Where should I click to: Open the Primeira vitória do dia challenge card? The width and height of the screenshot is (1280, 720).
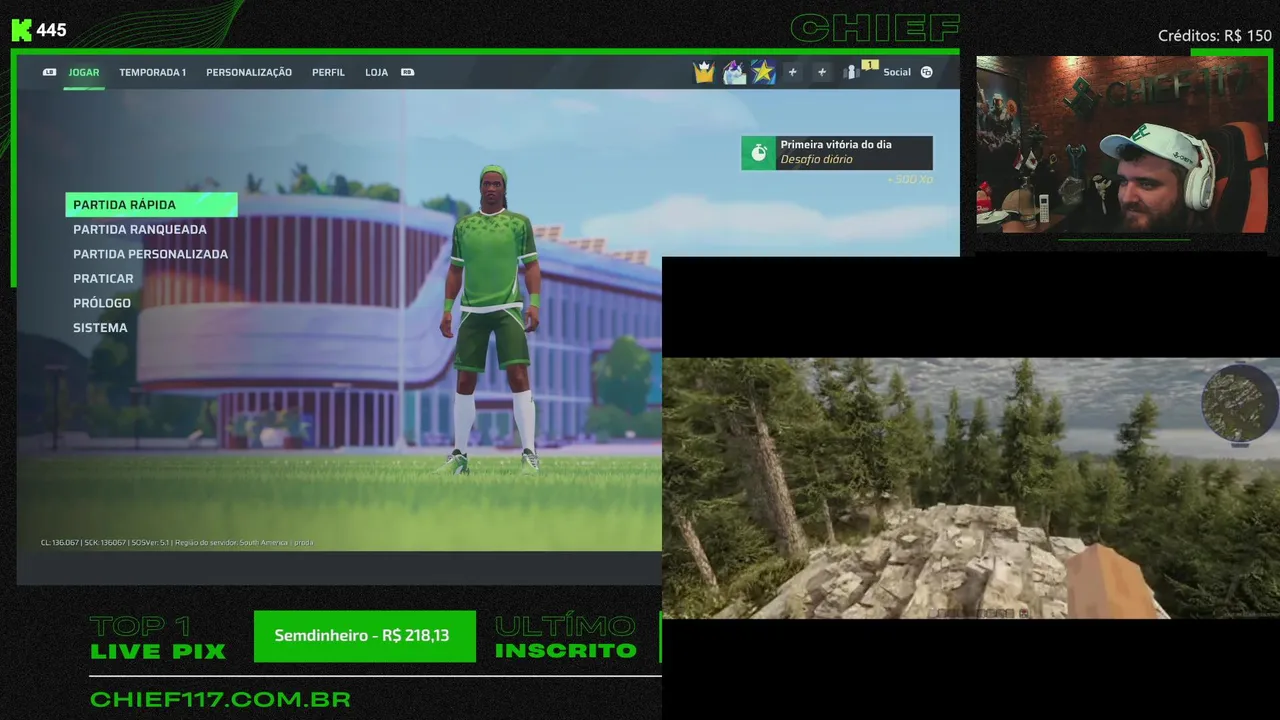[x=837, y=153]
